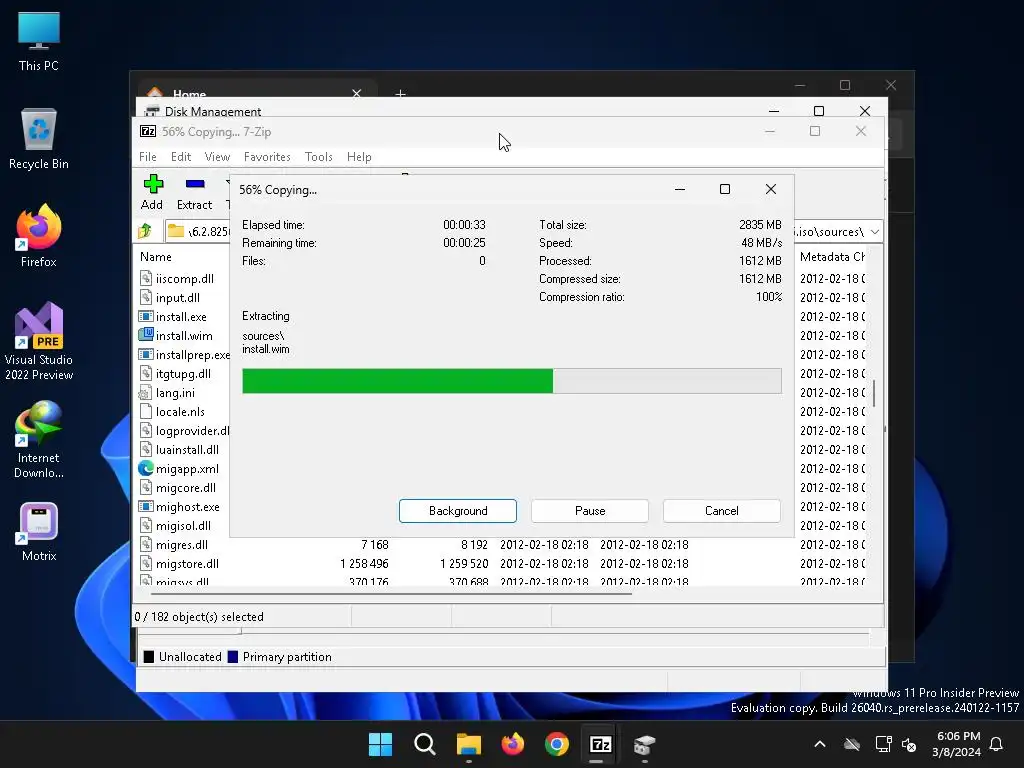
Task: Select the itgtupg.dll file row
Action: (x=184, y=374)
